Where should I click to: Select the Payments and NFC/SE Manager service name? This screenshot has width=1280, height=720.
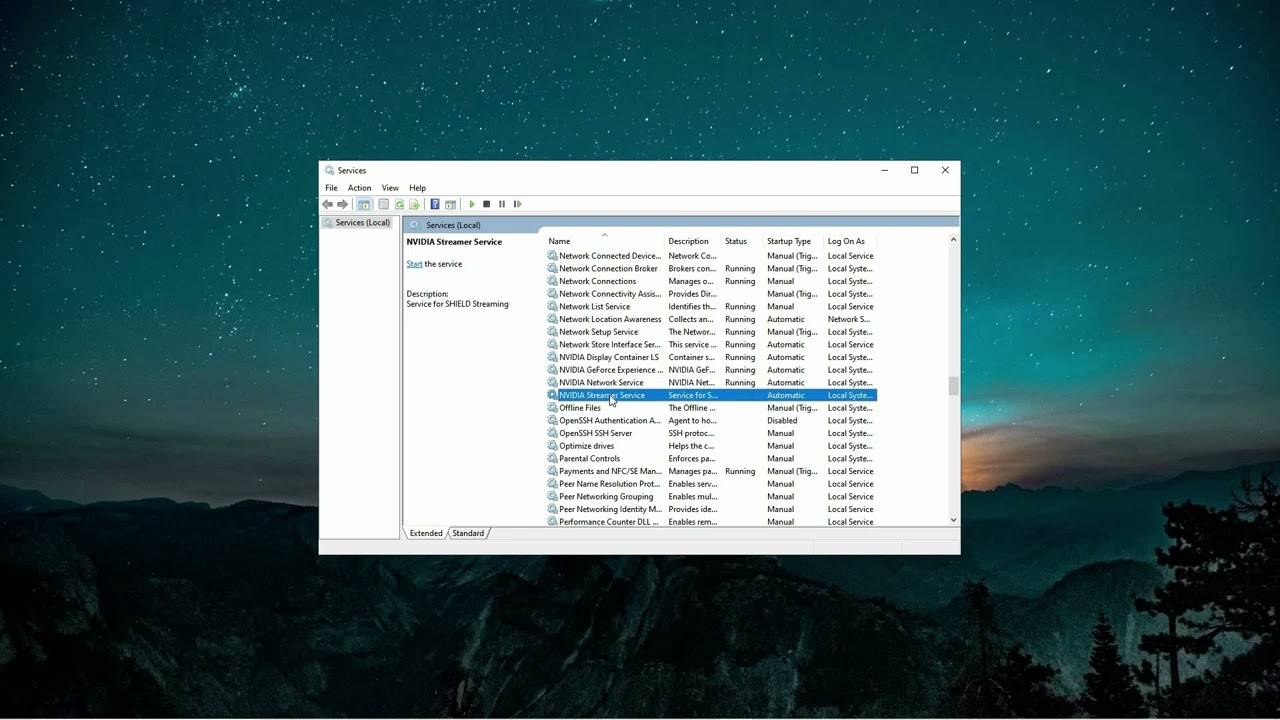(x=610, y=471)
